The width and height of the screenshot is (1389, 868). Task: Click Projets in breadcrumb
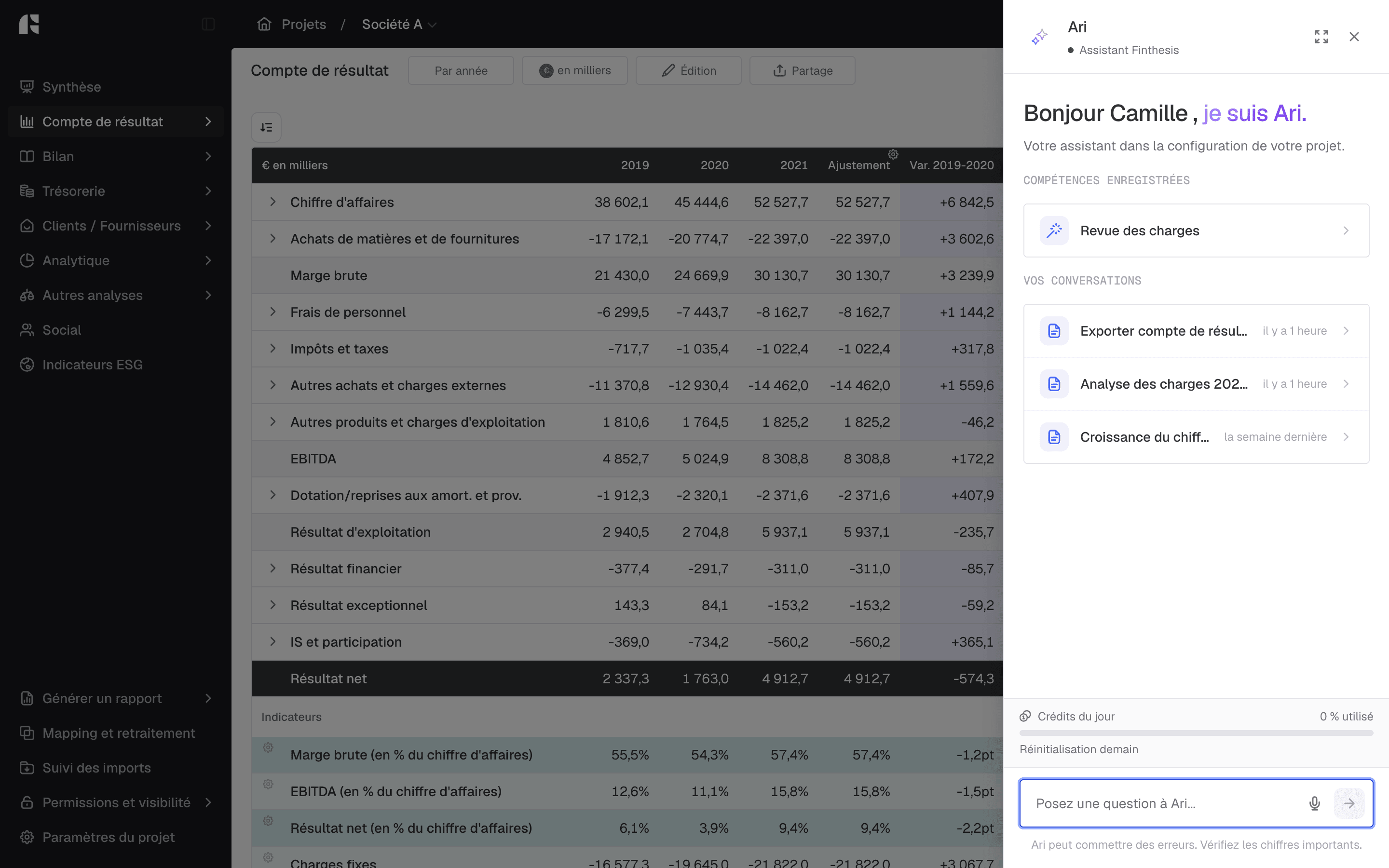304,24
